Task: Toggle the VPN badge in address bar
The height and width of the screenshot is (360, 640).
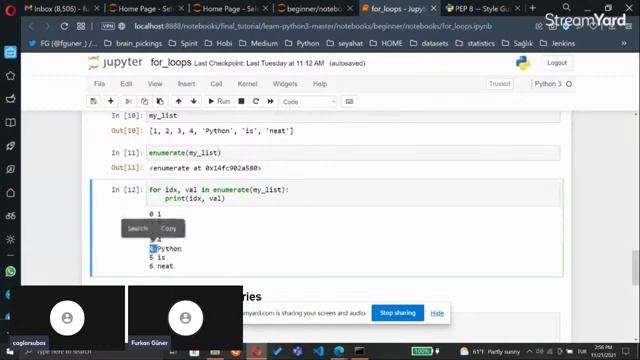Action: coord(108,27)
